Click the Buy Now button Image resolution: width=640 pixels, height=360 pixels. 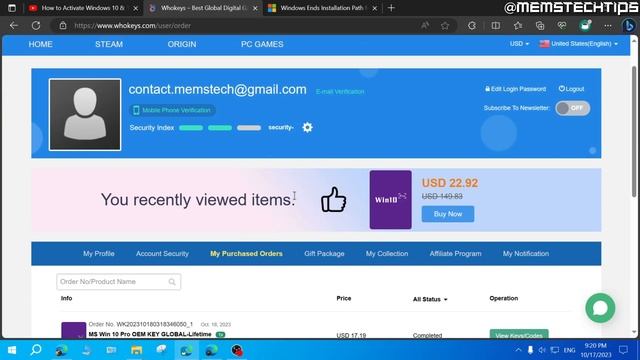448,214
